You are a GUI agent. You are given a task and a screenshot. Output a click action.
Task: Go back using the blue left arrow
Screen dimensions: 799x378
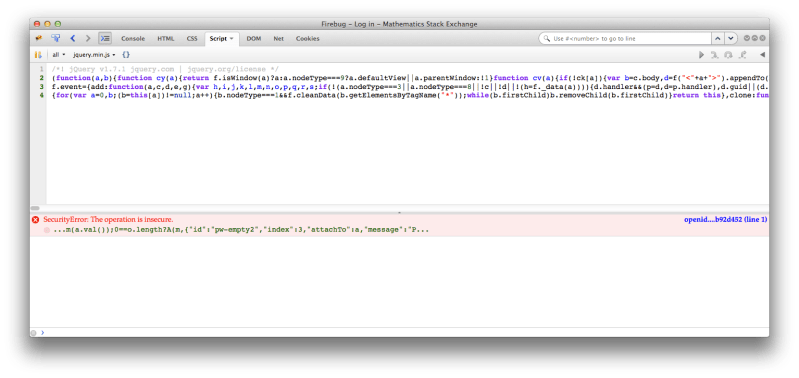[x=73, y=38]
